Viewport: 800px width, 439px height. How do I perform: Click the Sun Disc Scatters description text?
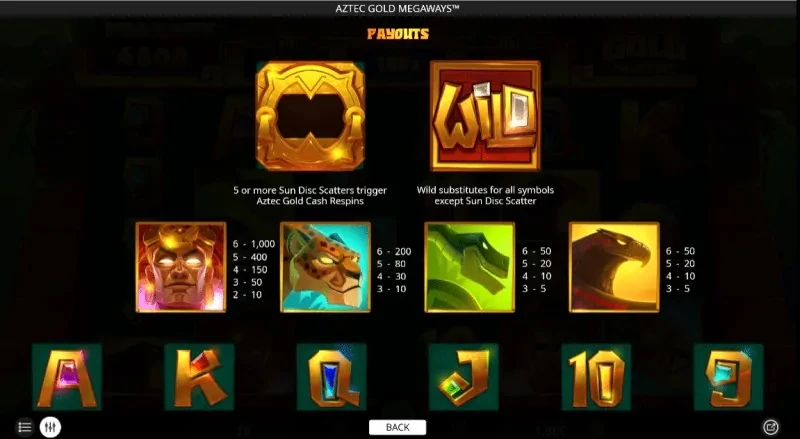tap(310, 196)
